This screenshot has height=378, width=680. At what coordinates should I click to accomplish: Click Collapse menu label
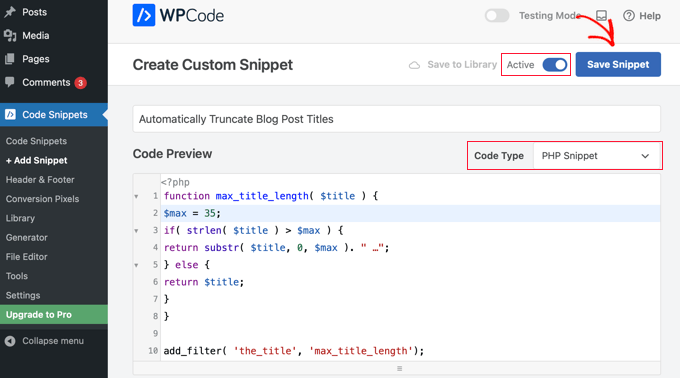click(53, 341)
